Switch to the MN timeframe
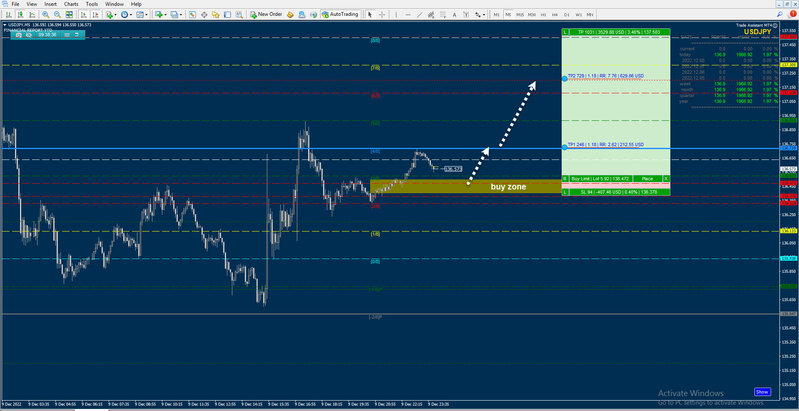Image resolution: width=799 pixels, height=411 pixels. click(590, 15)
